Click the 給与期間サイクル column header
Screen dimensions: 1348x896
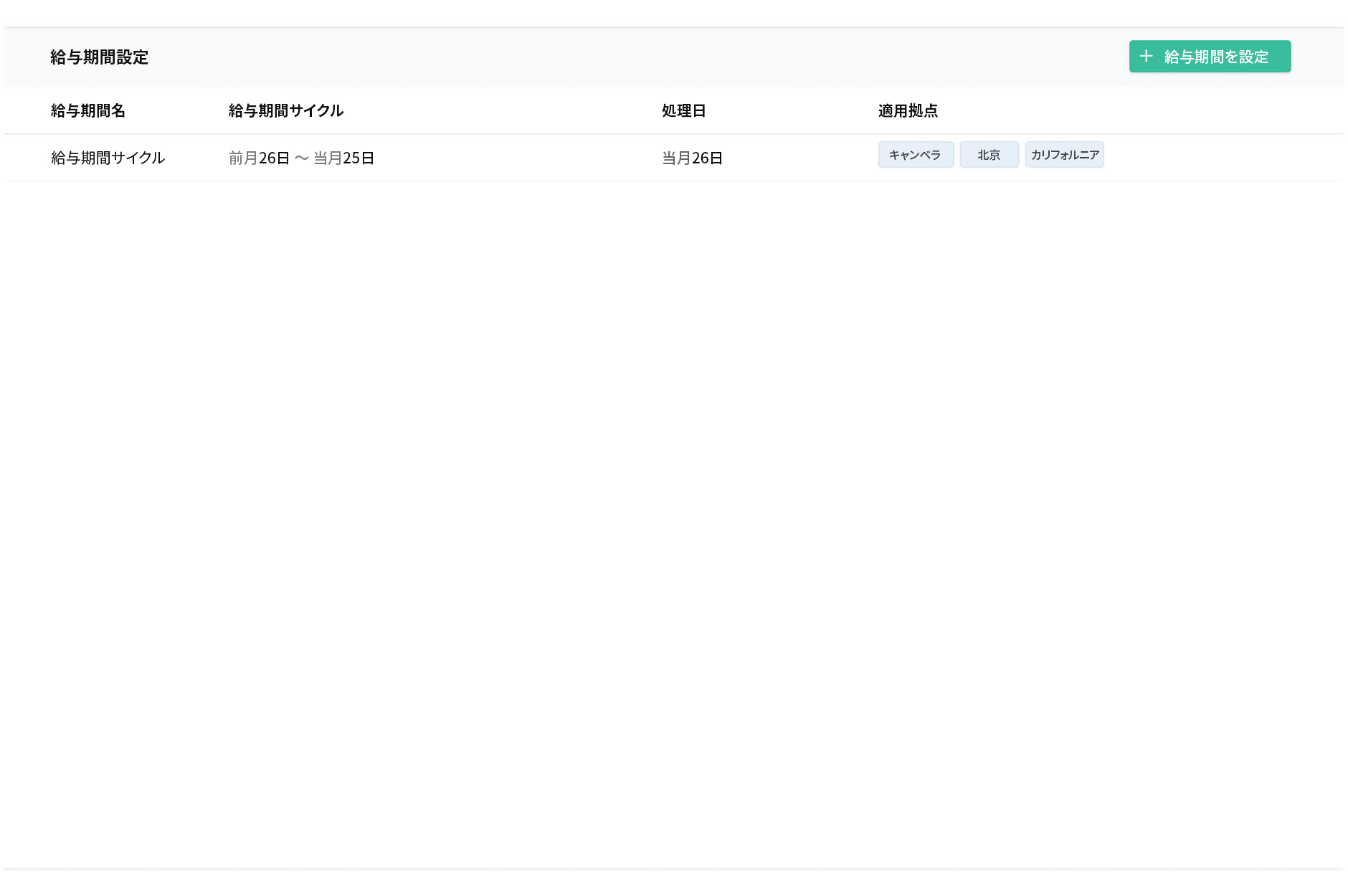click(x=285, y=111)
